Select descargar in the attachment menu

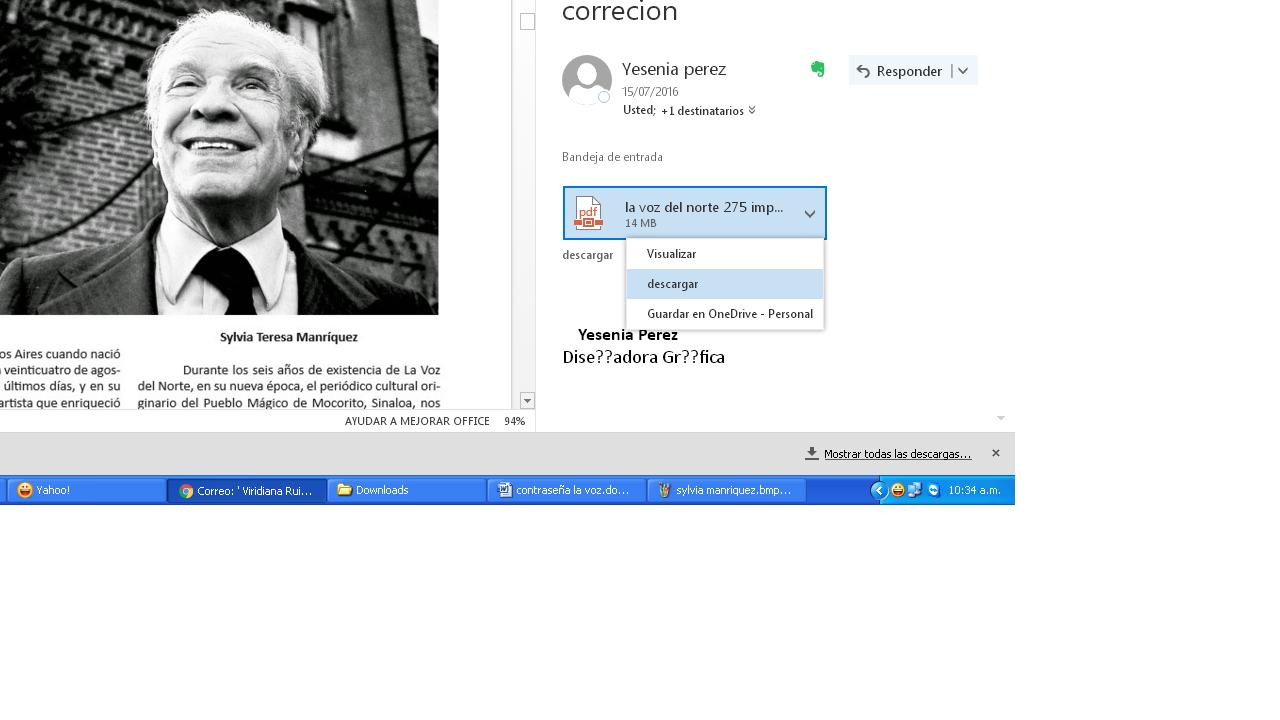(672, 284)
